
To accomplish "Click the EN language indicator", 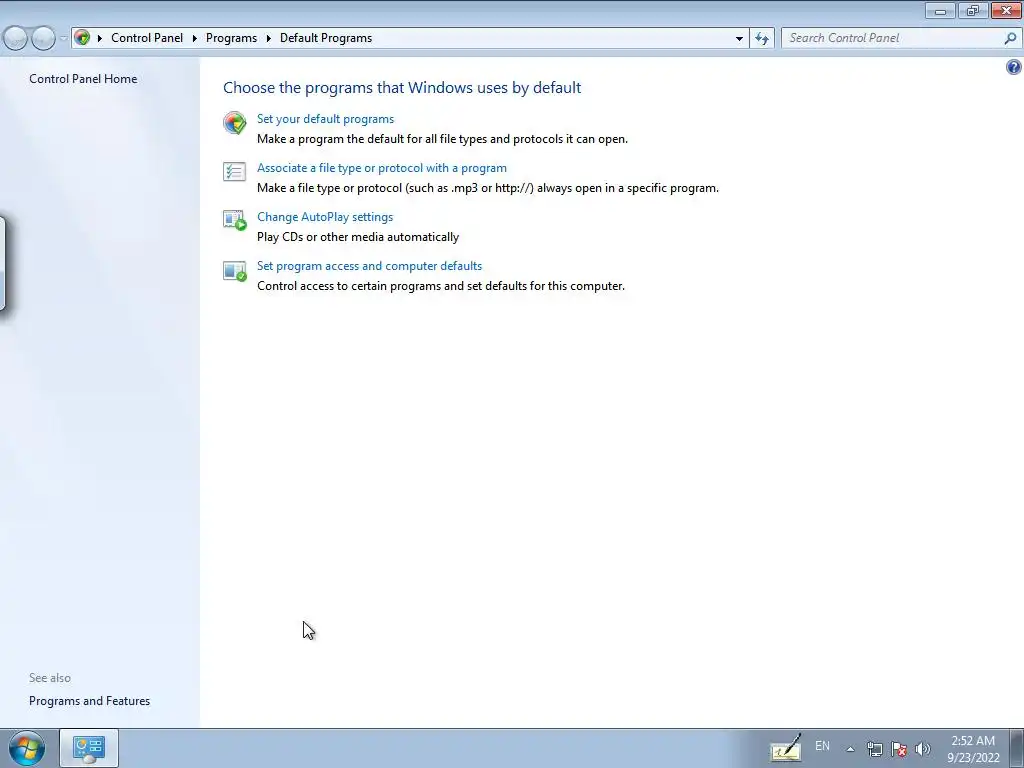I will coord(822,746).
